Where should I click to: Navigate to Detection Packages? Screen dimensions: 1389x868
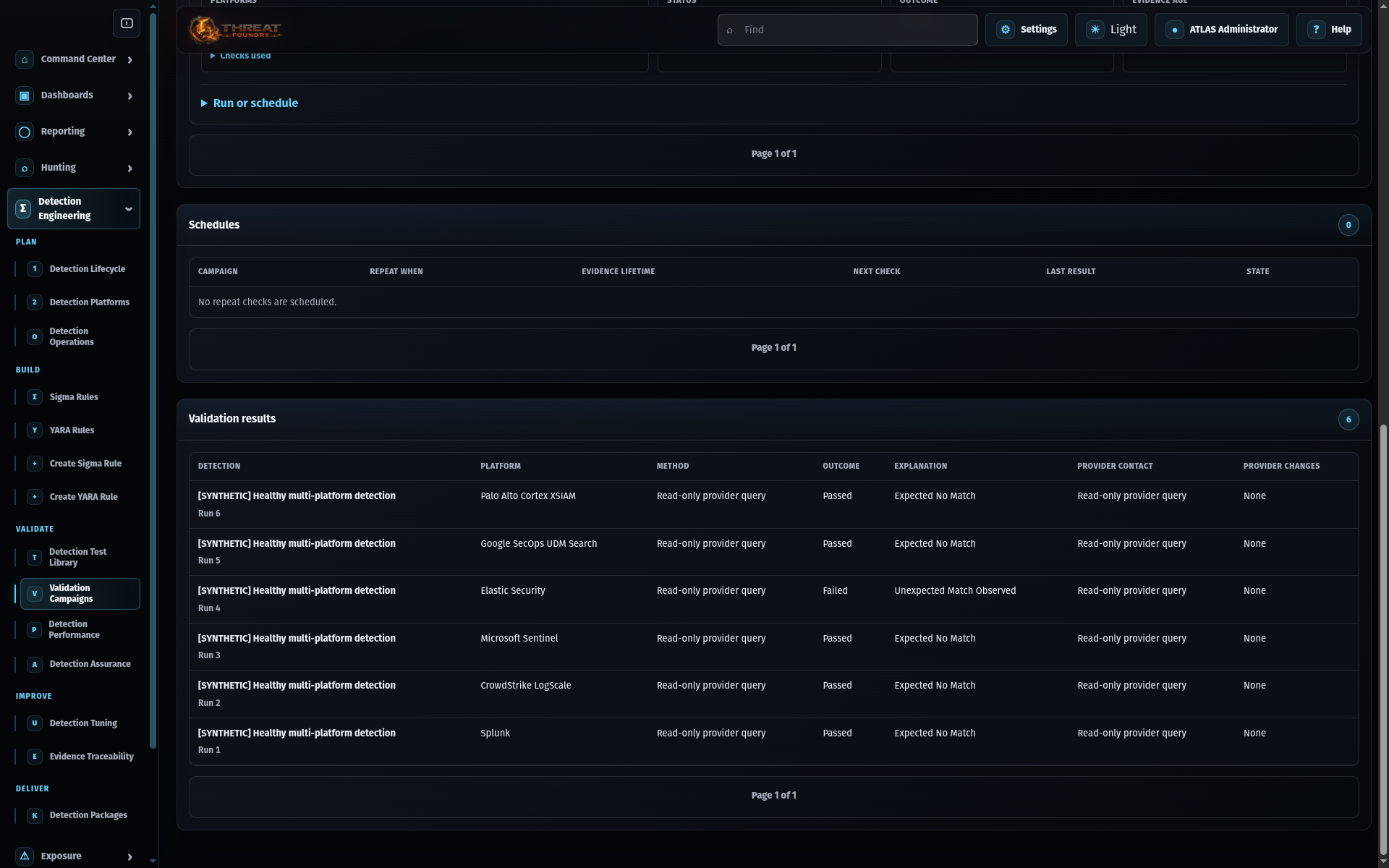pyautogui.click(x=88, y=815)
